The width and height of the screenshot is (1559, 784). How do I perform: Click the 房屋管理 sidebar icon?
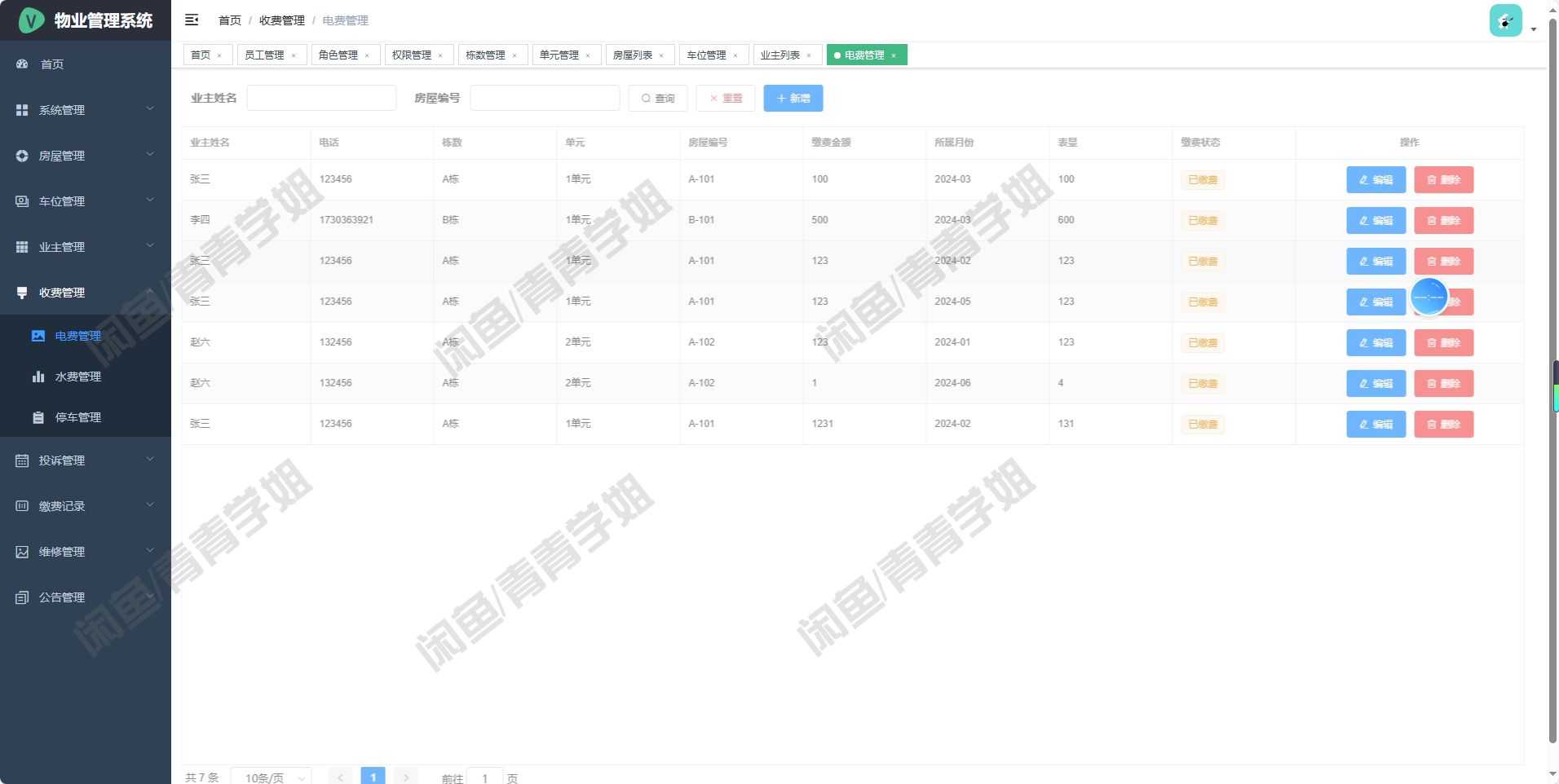click(22, 156)
